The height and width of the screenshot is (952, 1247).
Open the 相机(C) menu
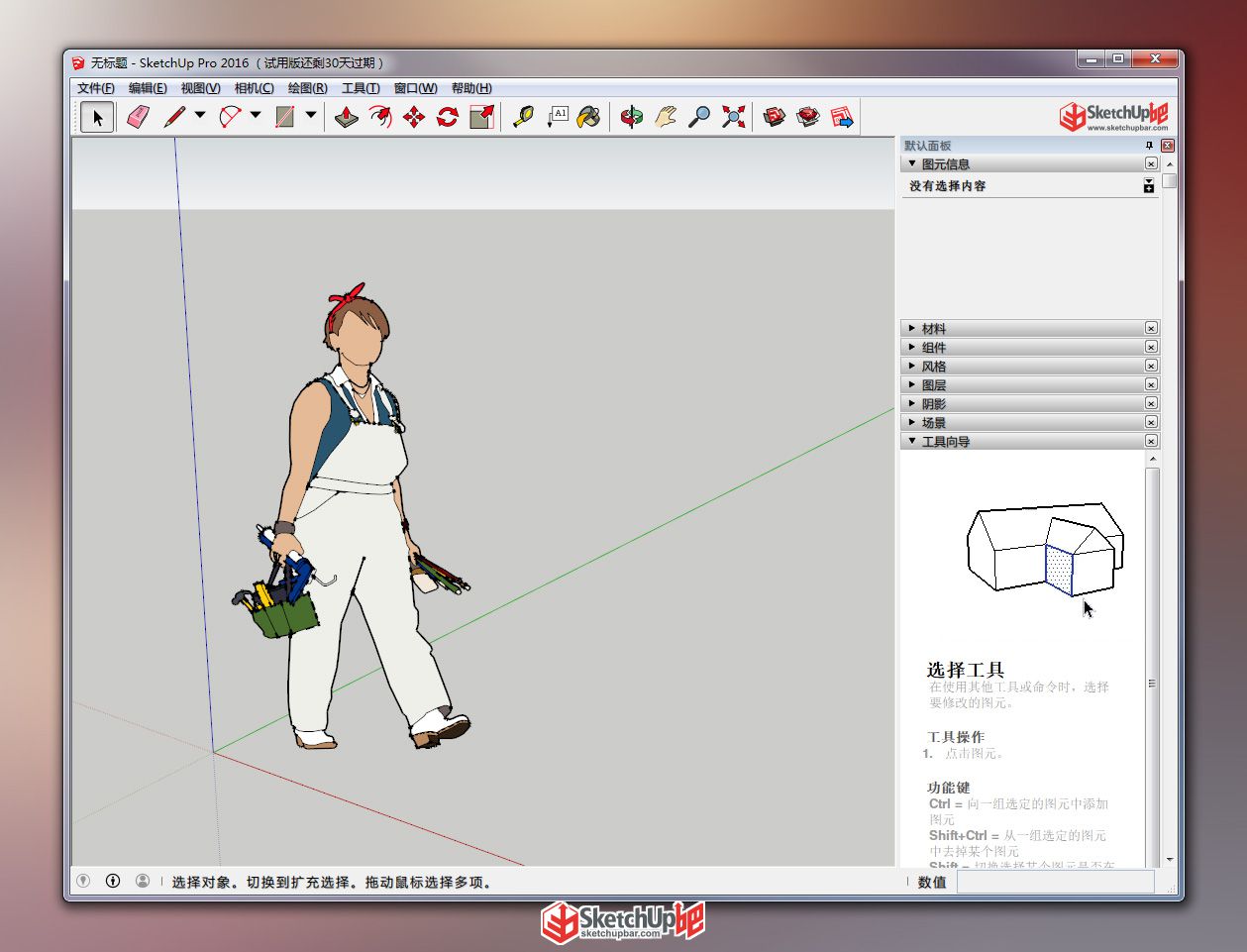pos(255,88)
